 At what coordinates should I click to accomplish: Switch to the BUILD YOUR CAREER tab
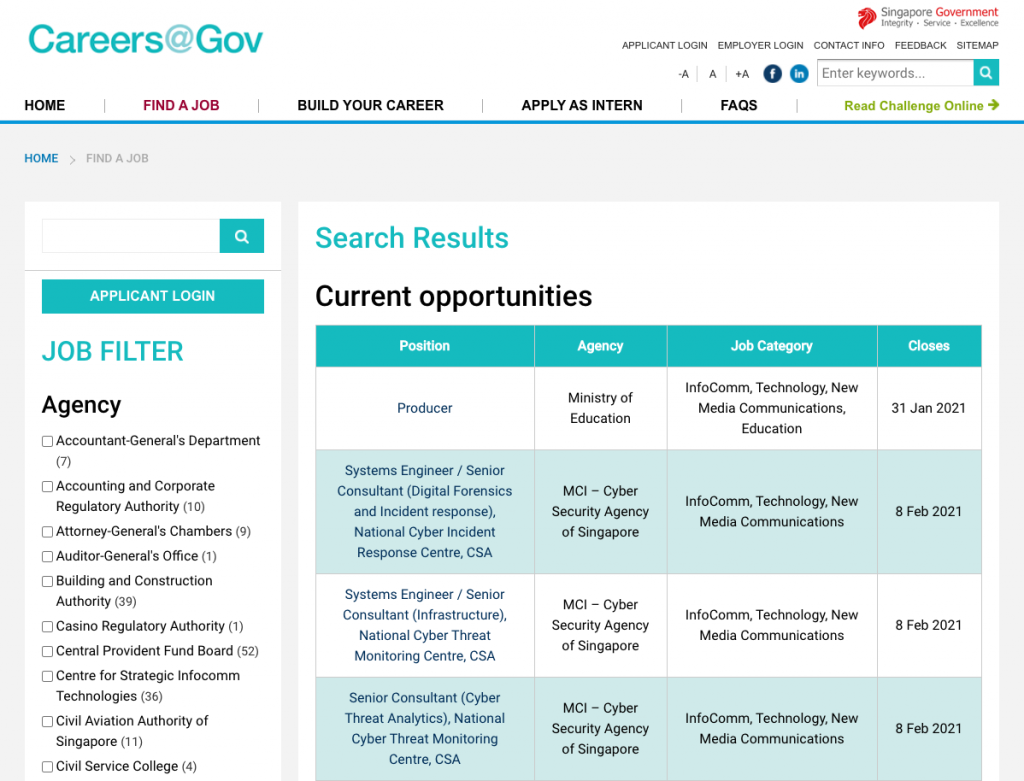click(370, 105)
